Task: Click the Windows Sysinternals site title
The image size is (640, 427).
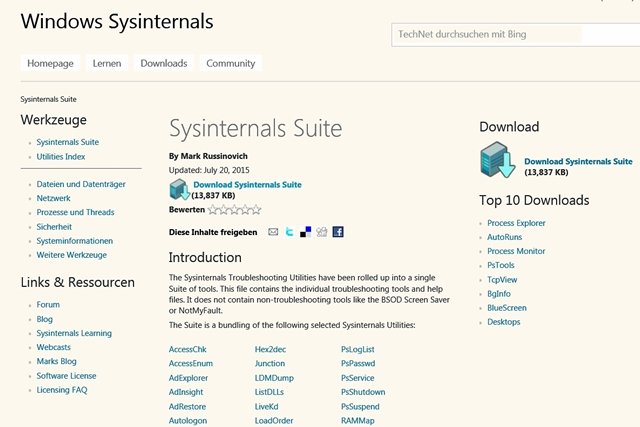Action: click(117, 22)
